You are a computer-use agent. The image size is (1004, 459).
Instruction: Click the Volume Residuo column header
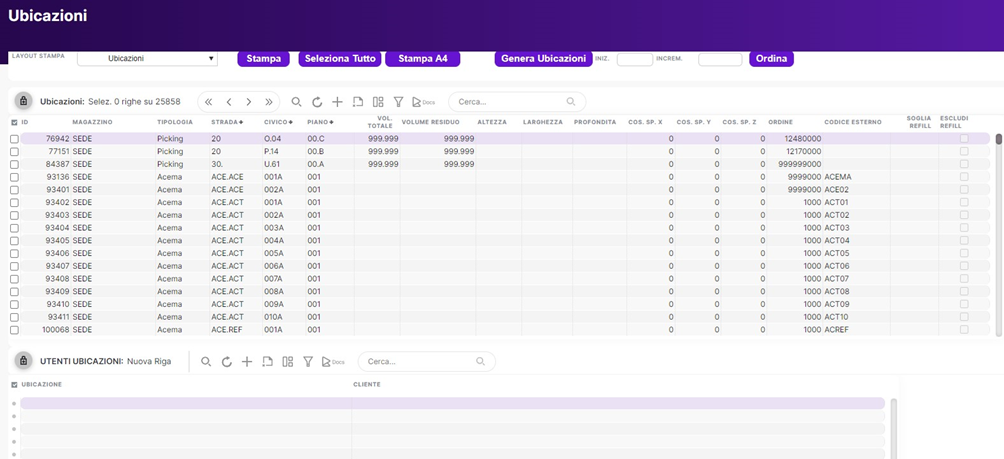click(x=430, y=122)
